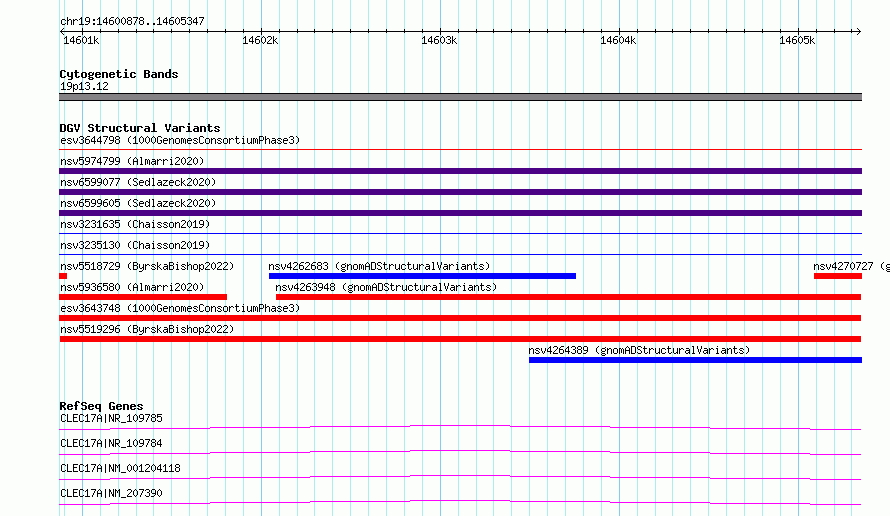Open variant nsv5519296 (ByrskaBishop2022) label
Screen dimensions: 890x516
tap(147, 329)
